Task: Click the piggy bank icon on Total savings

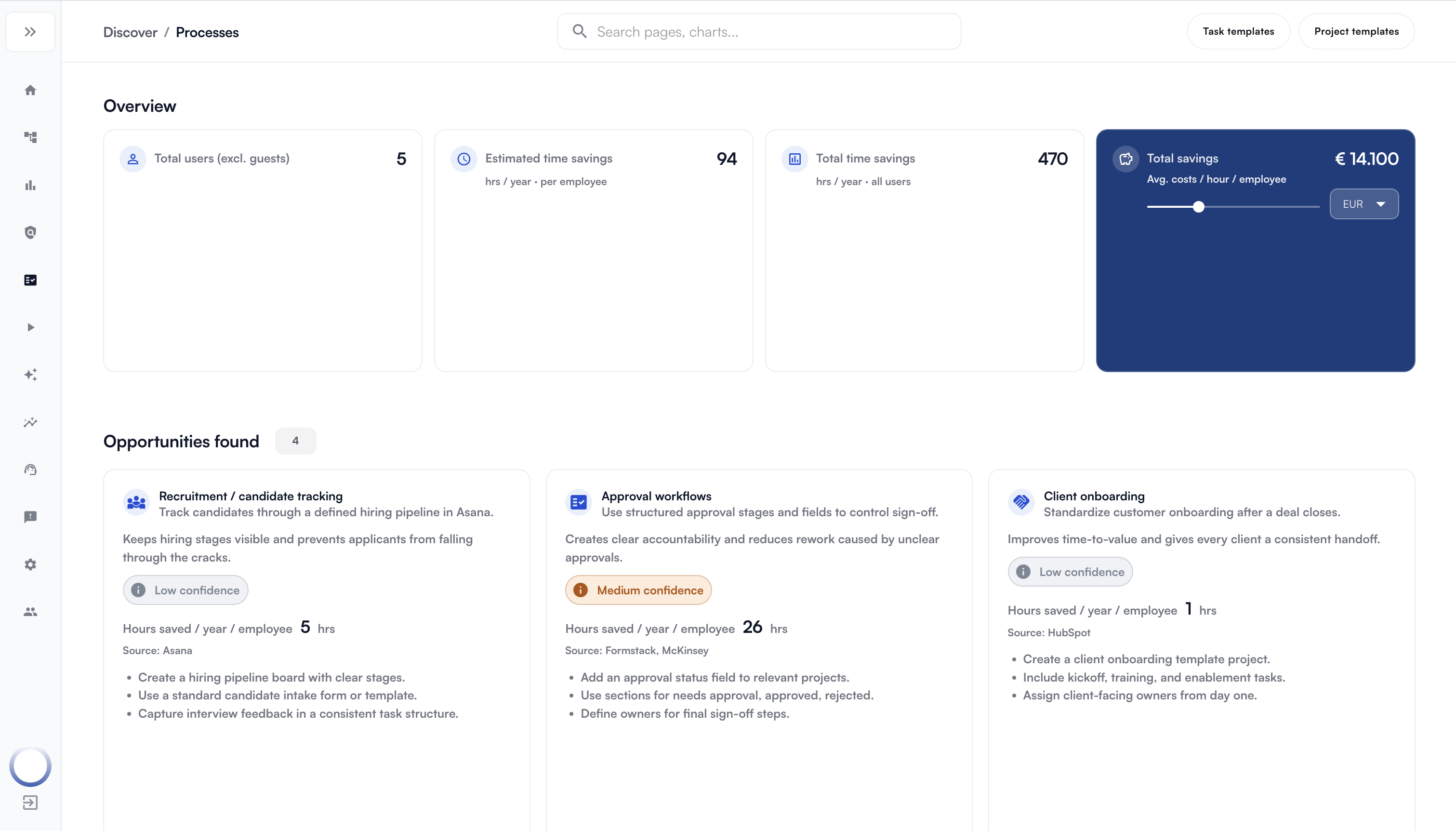Action: point(1126,159)
